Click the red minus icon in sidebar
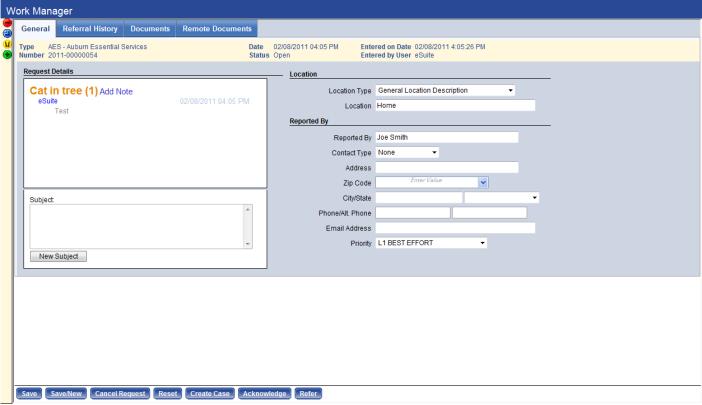 7,23
